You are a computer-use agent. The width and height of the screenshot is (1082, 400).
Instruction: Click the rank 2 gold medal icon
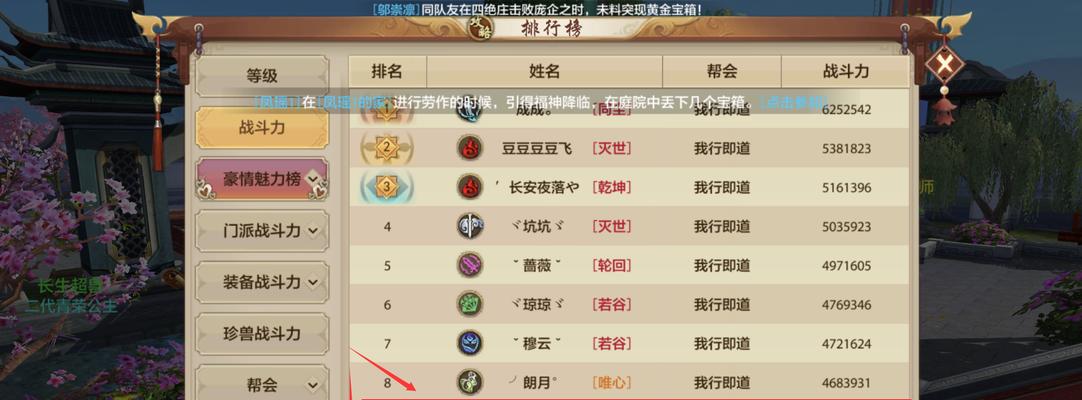(386, 148)
